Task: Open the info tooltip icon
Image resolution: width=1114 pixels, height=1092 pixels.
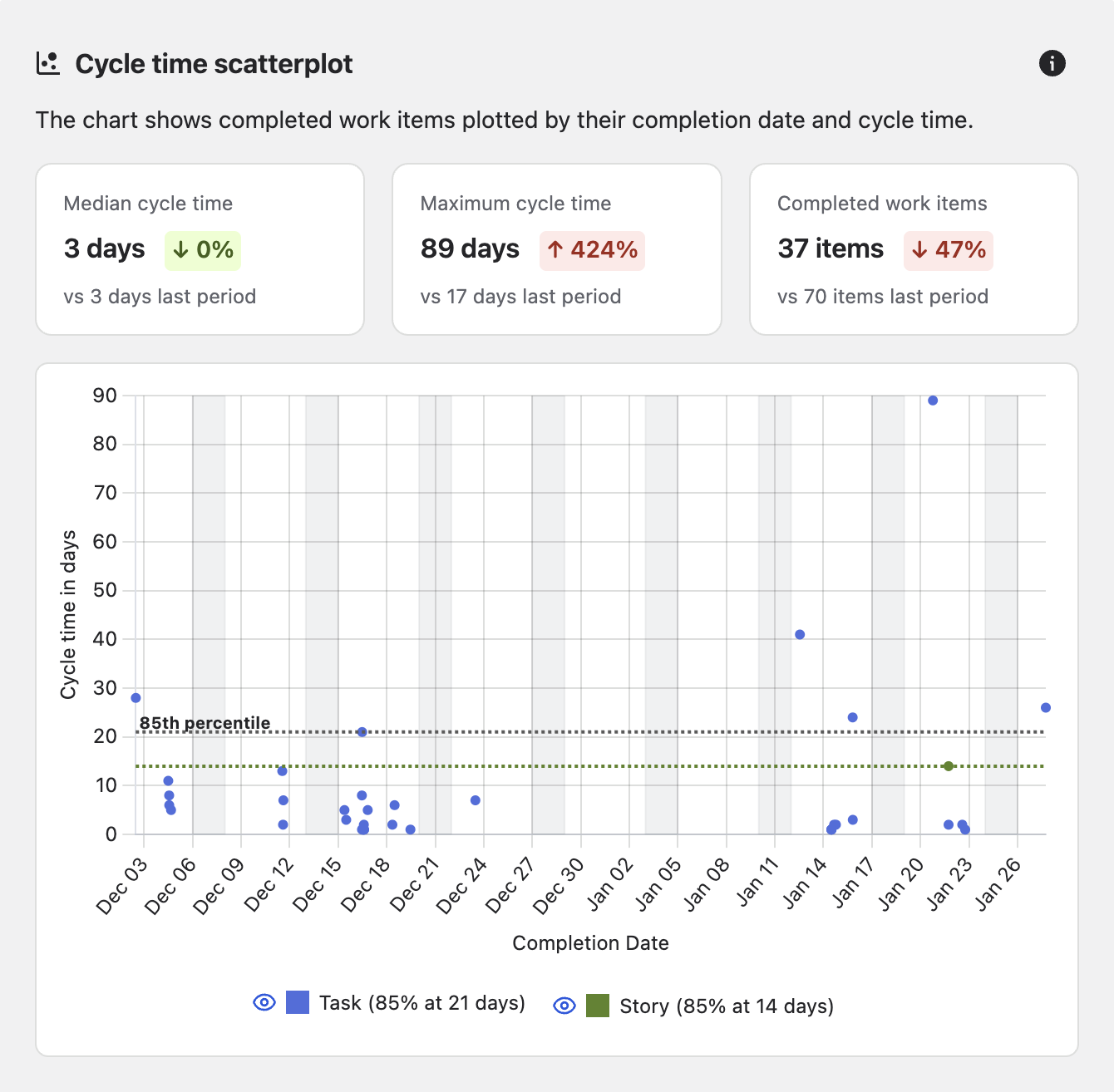Action: point(1052,62)
